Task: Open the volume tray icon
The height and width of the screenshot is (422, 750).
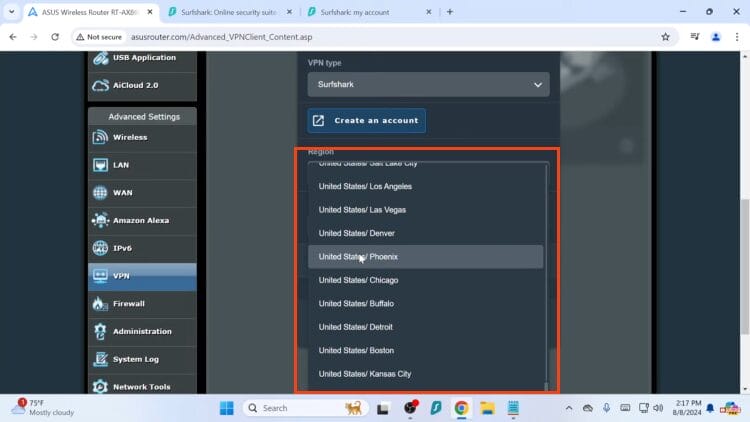Action: [x=659, y=408]
